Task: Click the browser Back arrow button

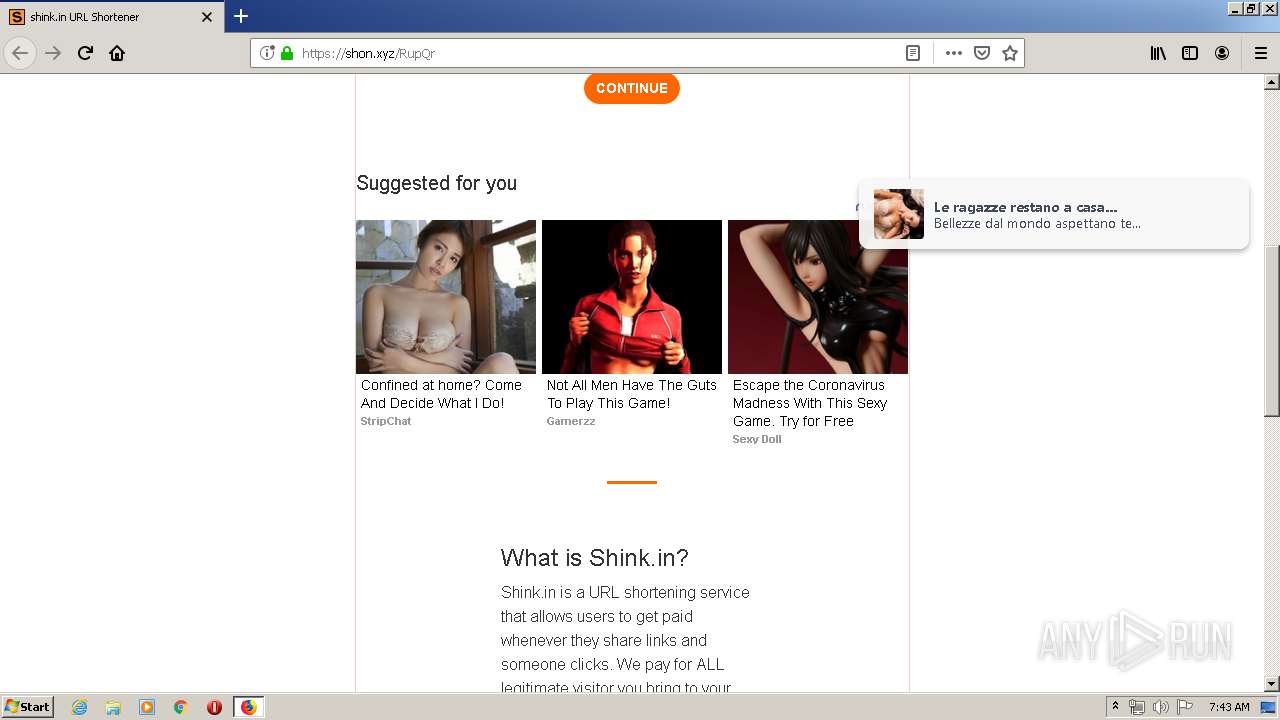Action: point(20,53)
